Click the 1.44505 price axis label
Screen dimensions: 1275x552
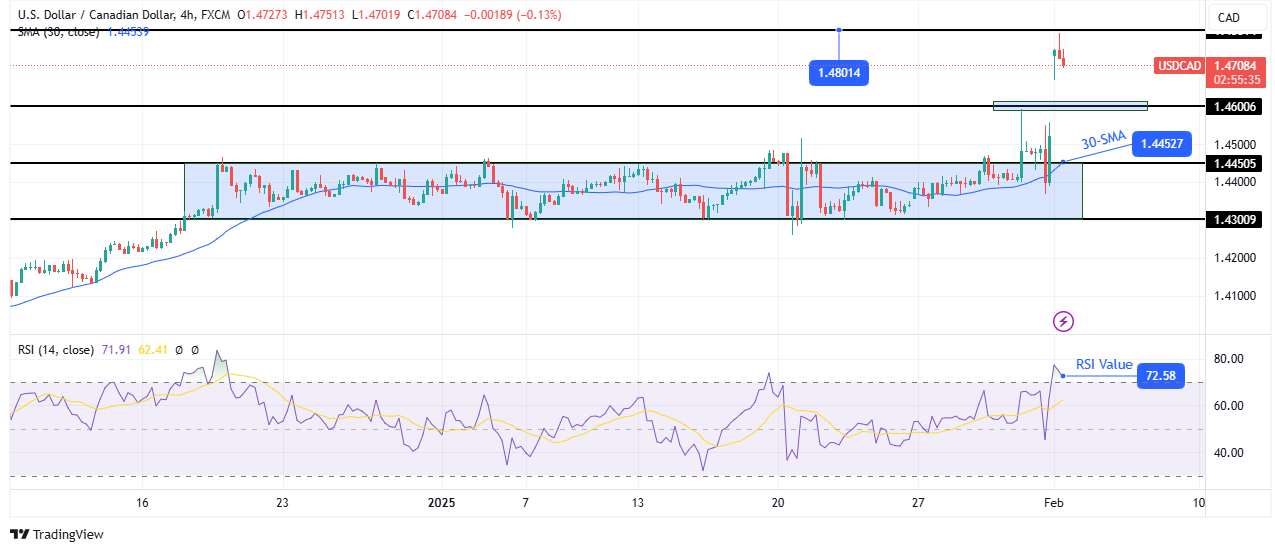[x=1233, y=163]
